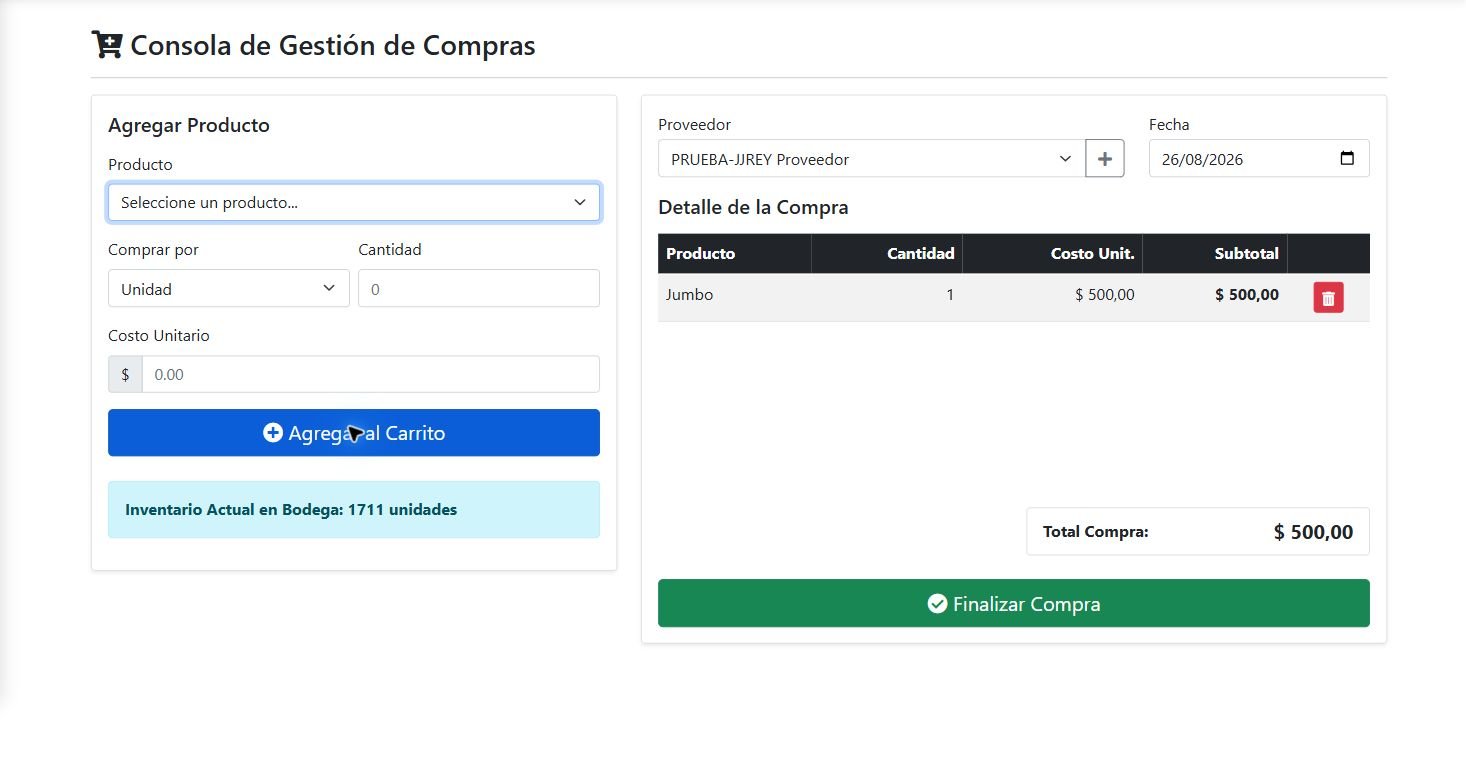Click the shopping cart icon in title

click(106, 45)
